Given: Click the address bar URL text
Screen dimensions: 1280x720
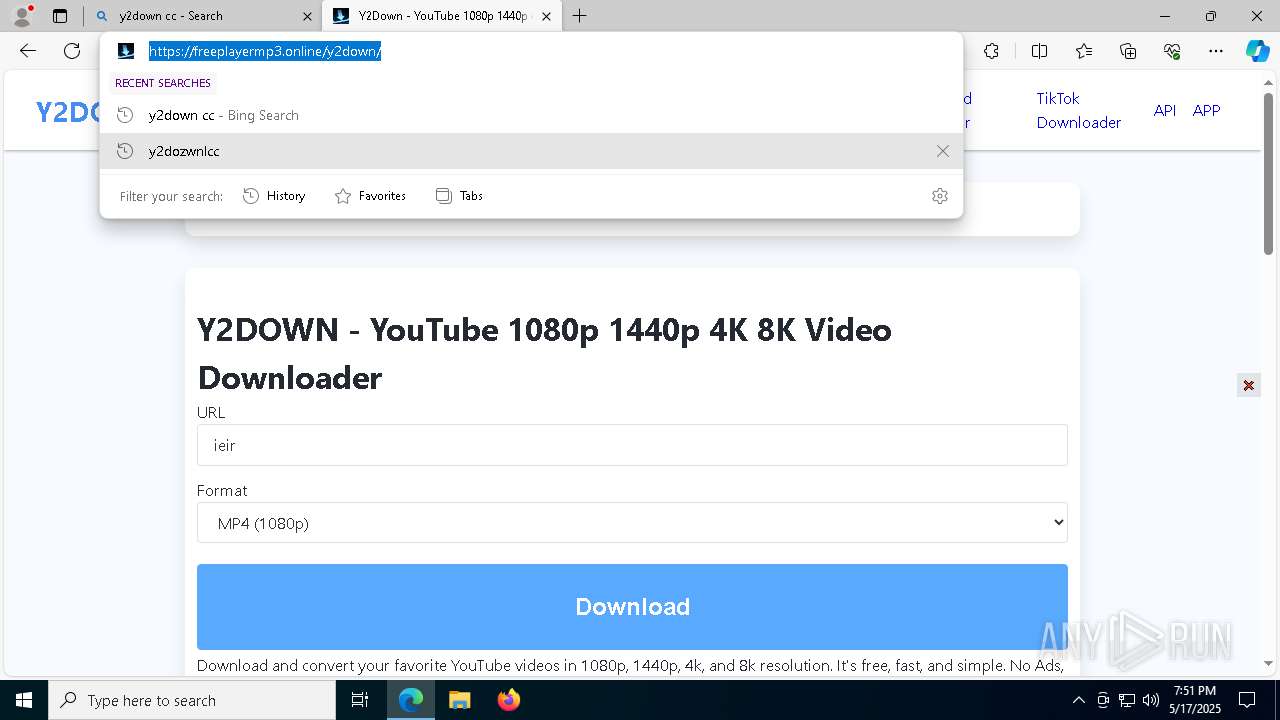Looking at the screenshot, I should [265, 51].
